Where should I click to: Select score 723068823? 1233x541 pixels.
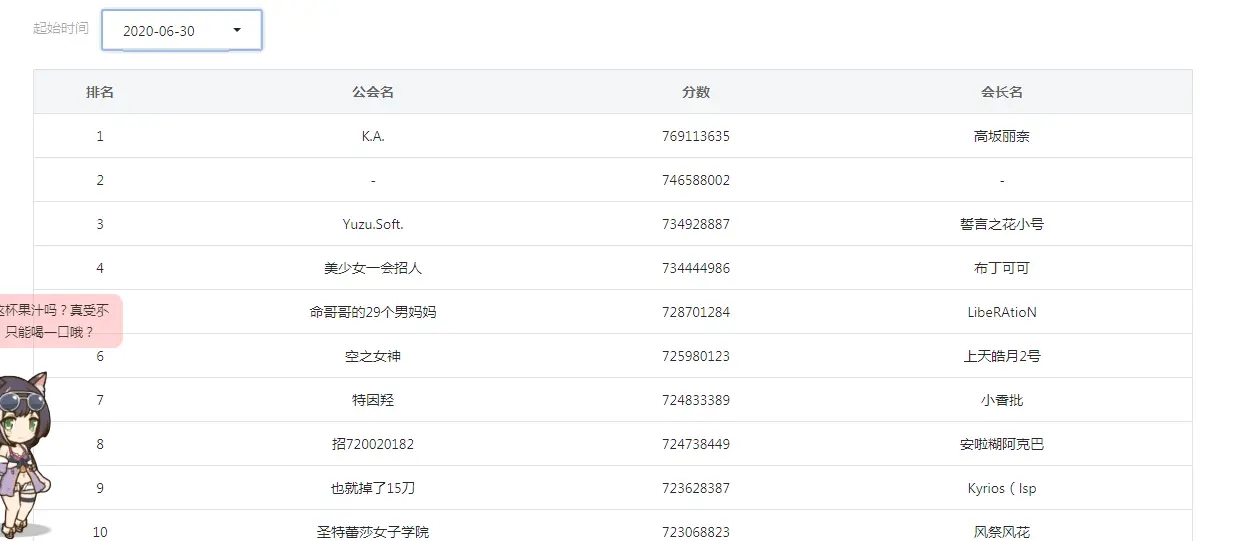696,532
